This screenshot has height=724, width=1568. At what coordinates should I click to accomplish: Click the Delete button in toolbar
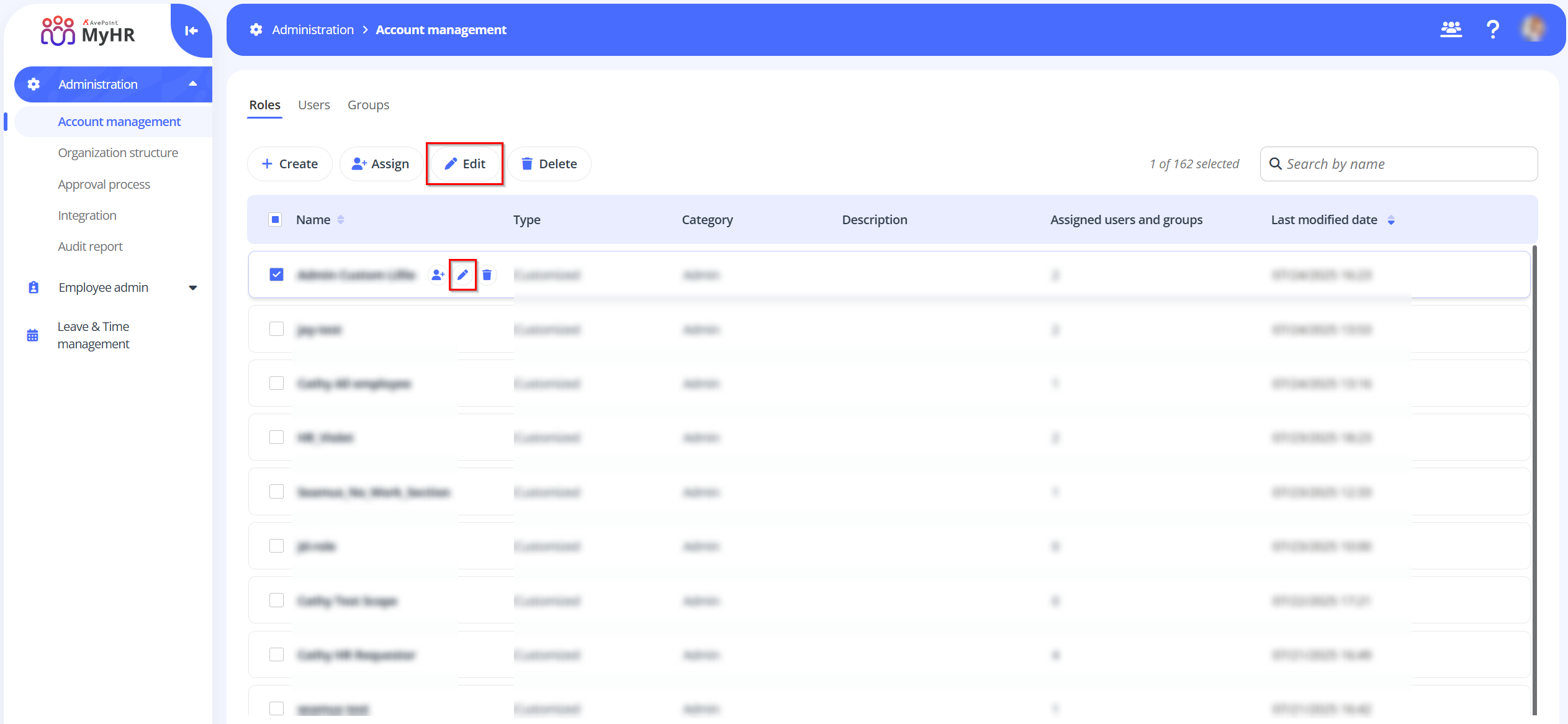pos(549,164)
